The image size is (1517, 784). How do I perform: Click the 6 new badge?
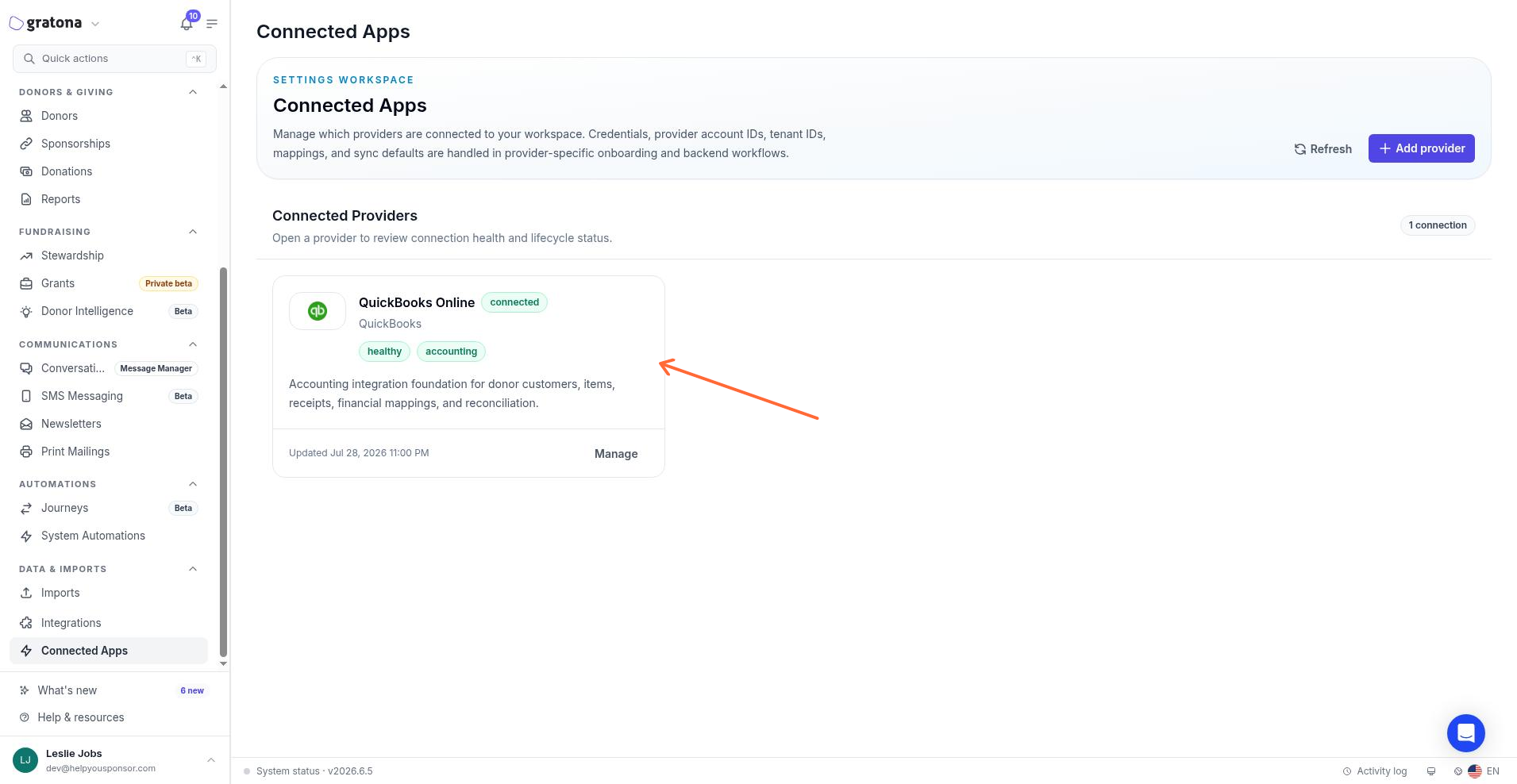192,690
